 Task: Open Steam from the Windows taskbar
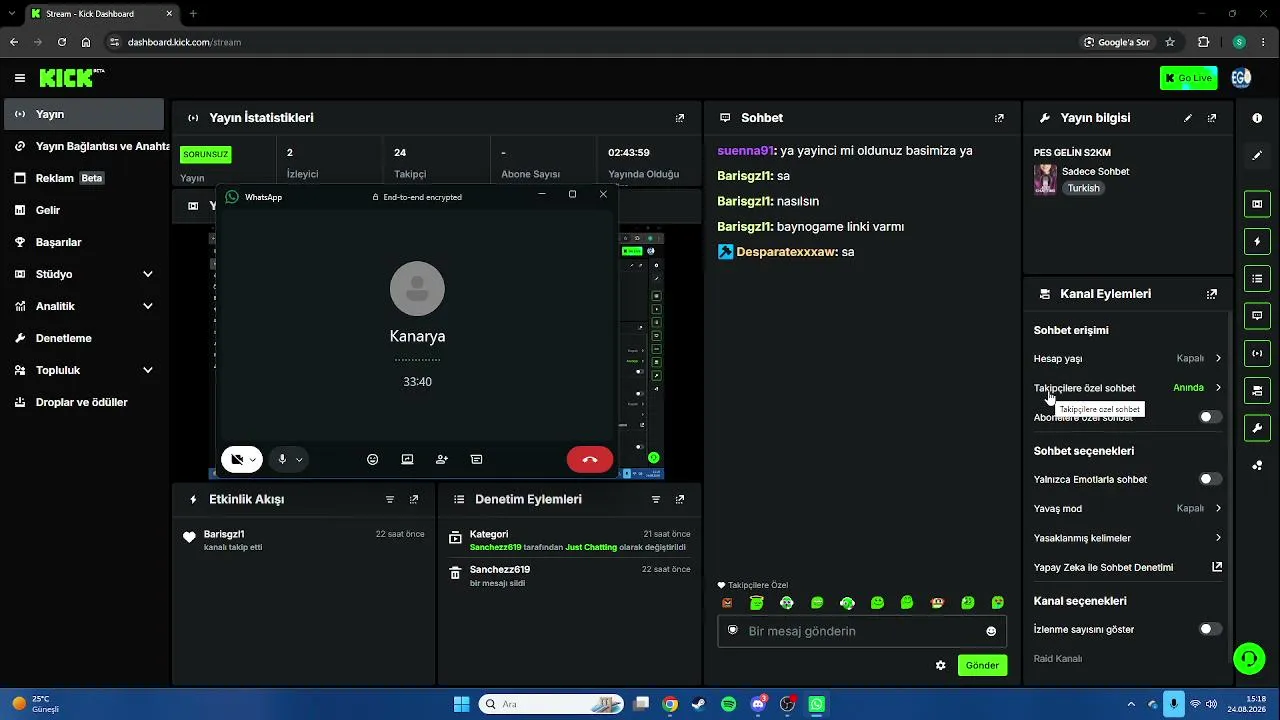point(699,704)
